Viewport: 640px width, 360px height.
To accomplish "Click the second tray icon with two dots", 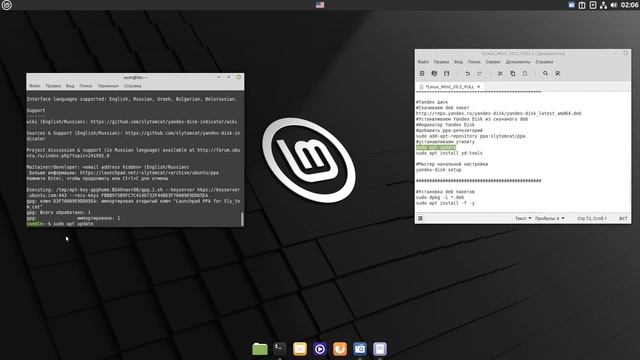I will [x=582, y=5].
